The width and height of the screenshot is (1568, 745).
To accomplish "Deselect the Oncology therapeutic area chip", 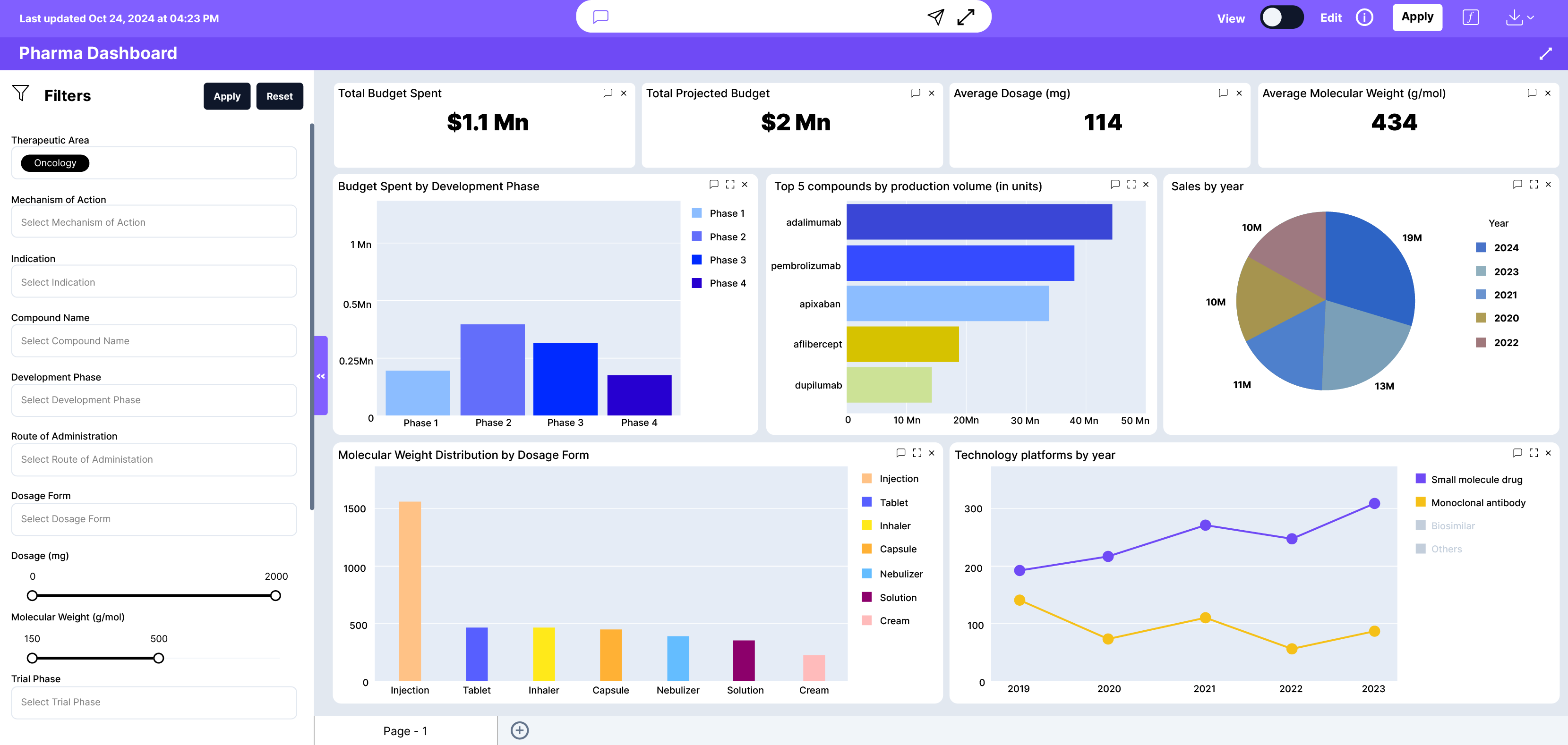I will coord(55,163).
